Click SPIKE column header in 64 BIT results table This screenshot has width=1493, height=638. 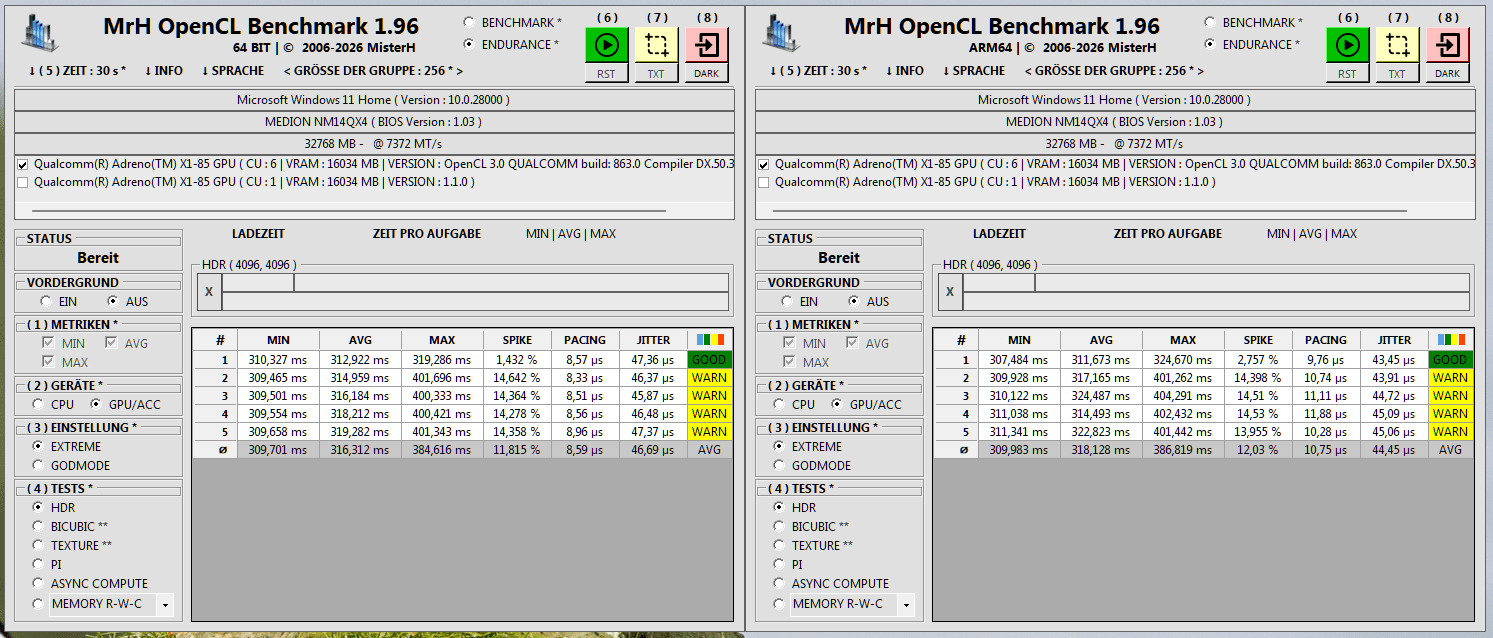(517, 340)
